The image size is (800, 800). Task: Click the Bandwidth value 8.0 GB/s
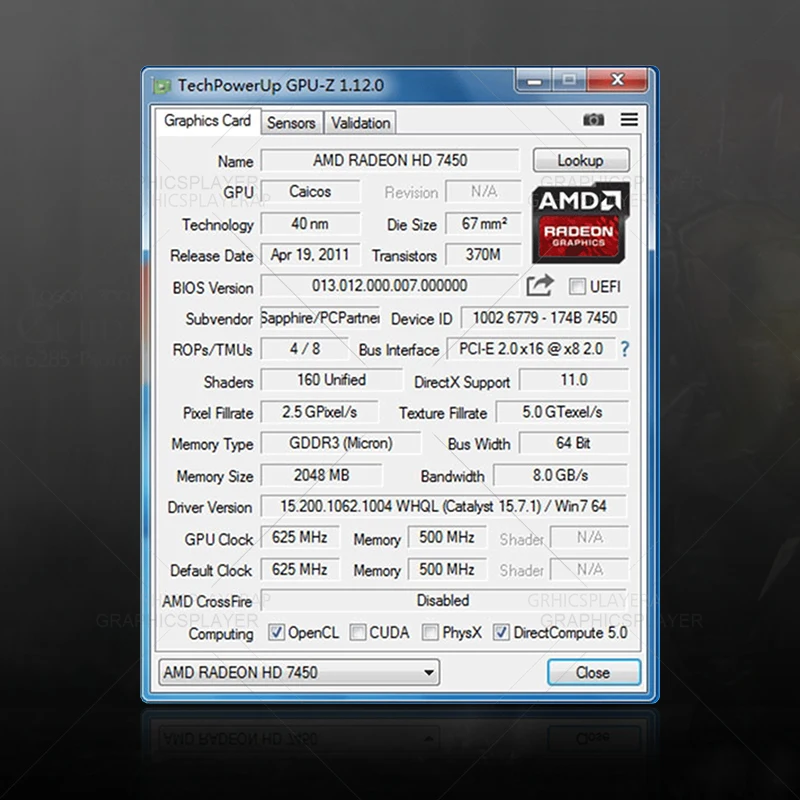pyautogui.click(x=561, y=475)
